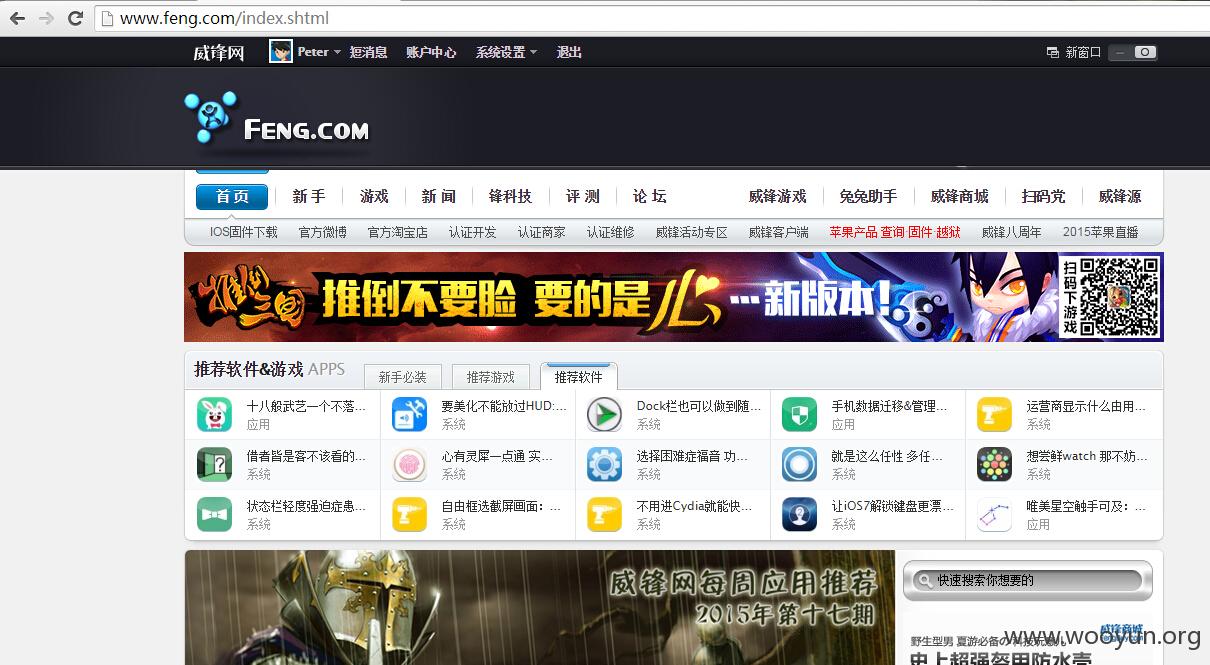The image size is (1210, 665).
Task: Reload the page with refresh icon
Action: point(75,18)
